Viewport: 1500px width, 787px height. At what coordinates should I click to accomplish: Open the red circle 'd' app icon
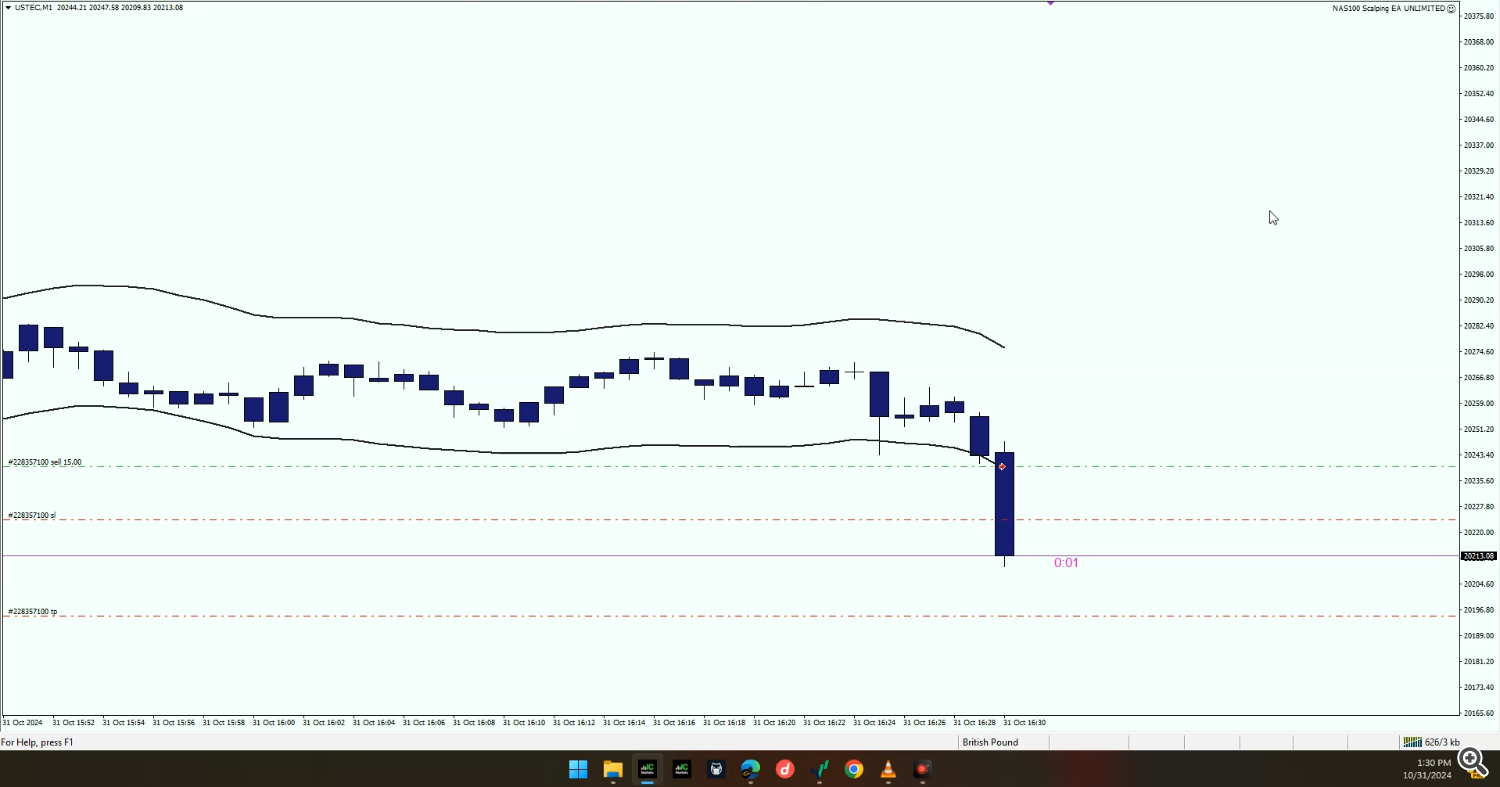785,769
